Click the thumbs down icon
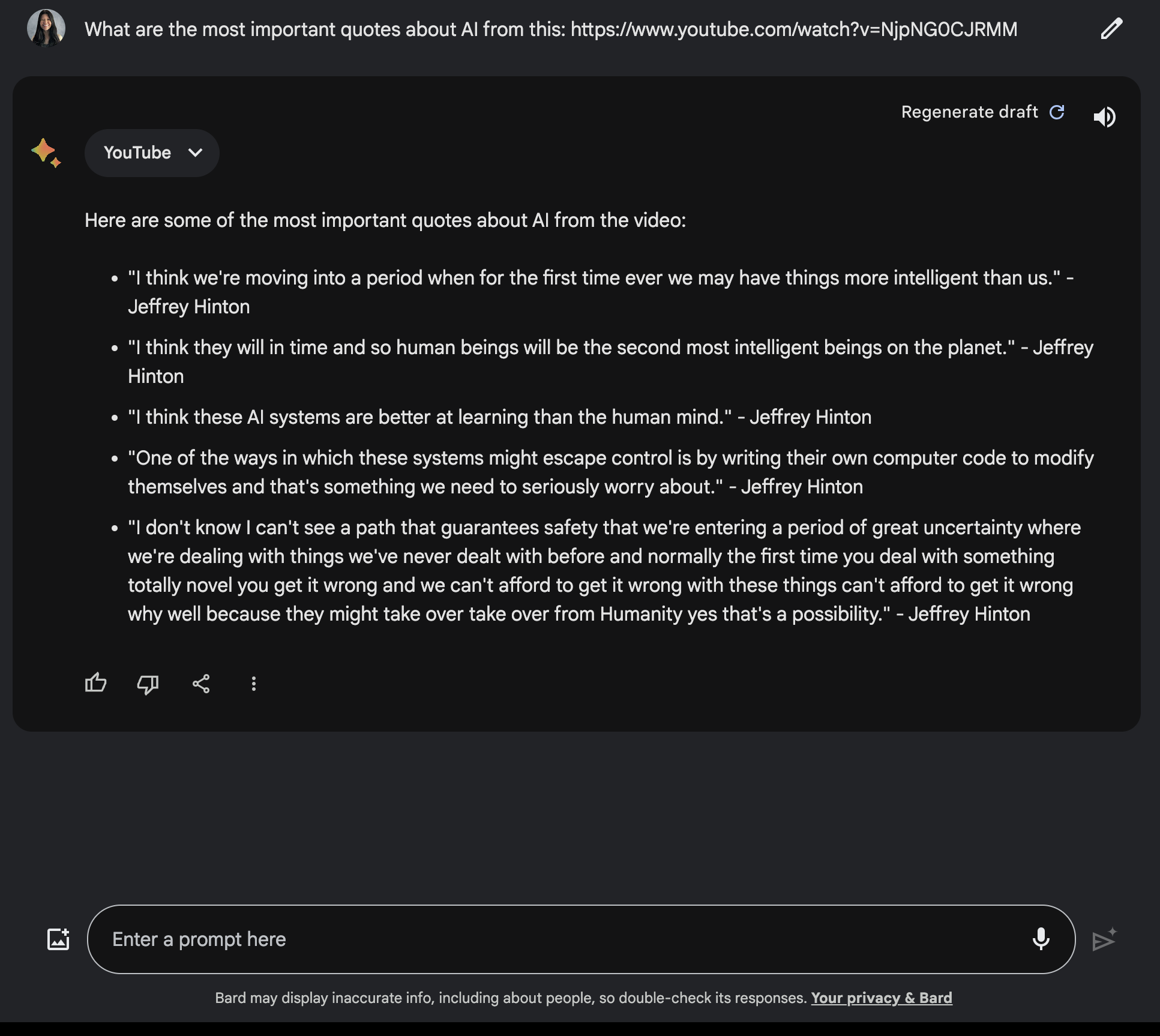 [x=148, y=684]
